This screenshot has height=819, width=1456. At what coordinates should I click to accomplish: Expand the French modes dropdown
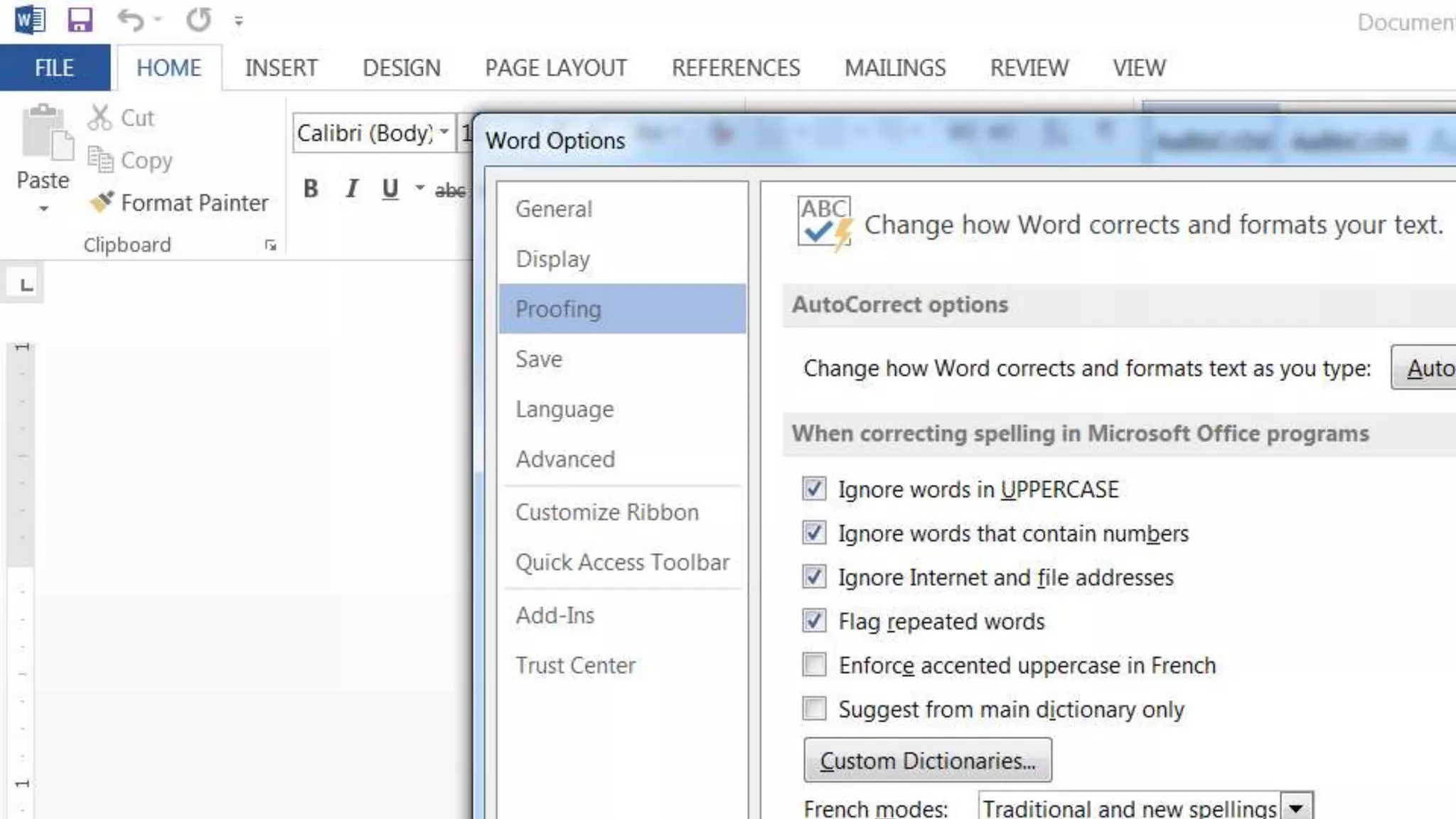tap(1297, 808)
